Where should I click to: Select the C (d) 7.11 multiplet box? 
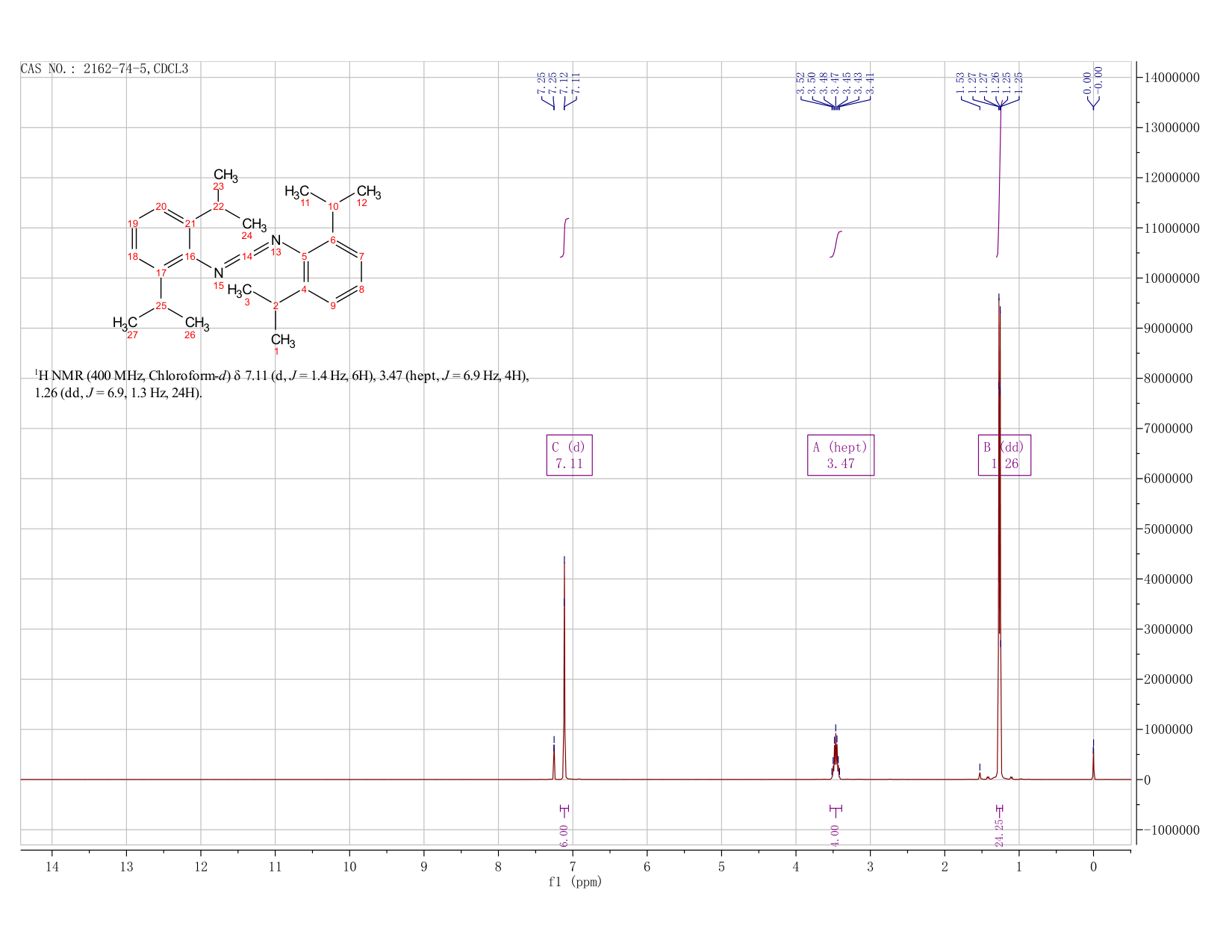click(x=570, y=455)
